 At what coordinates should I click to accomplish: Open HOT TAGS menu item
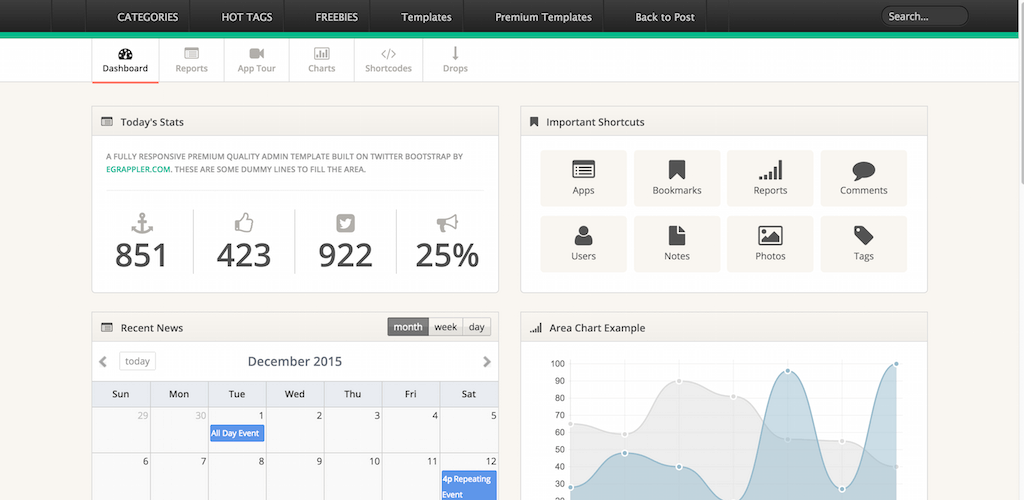tap(247, 17)
